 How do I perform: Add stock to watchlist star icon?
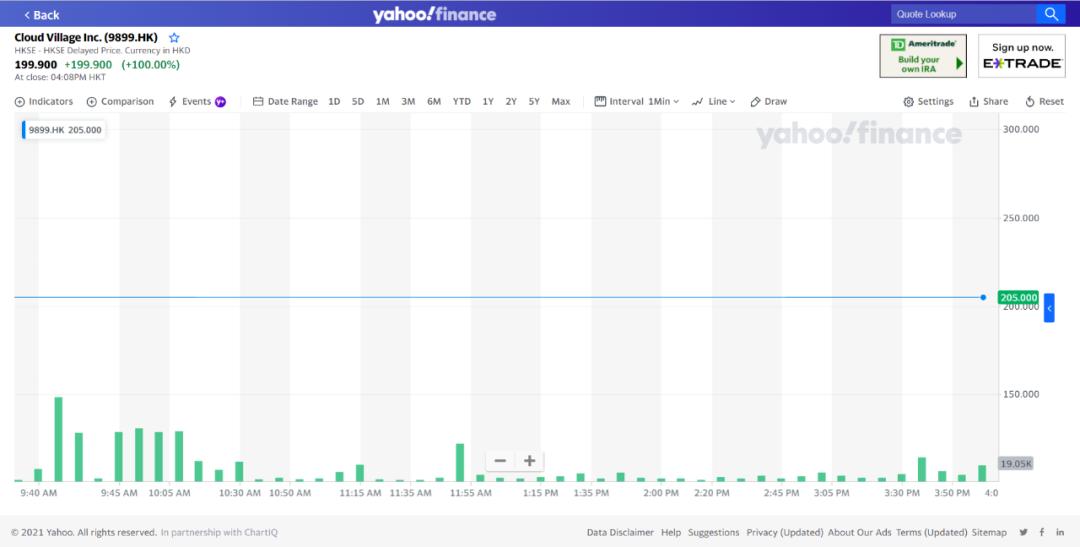pos(174,38)
